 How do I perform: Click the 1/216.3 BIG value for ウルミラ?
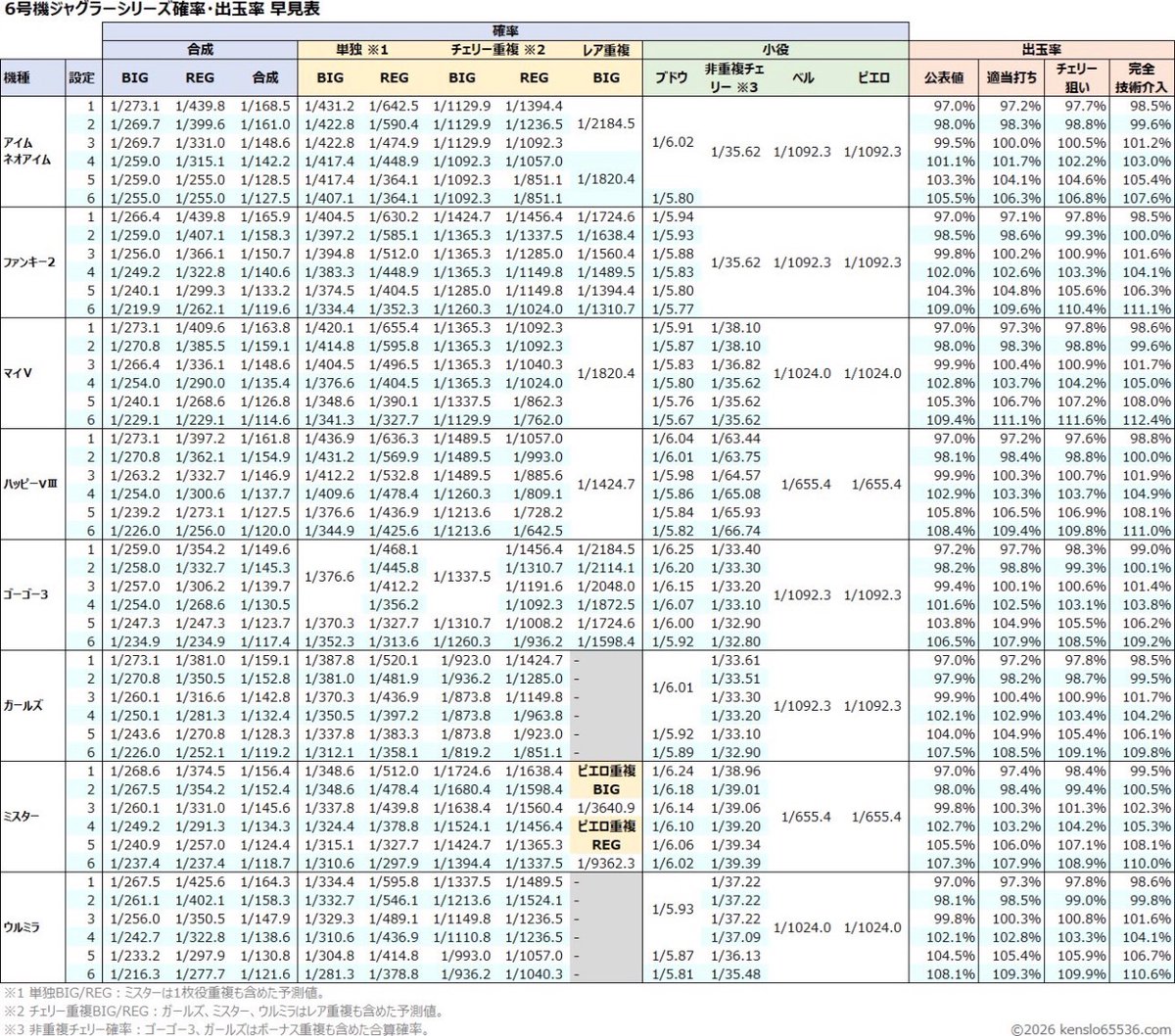tap(135, 974)
